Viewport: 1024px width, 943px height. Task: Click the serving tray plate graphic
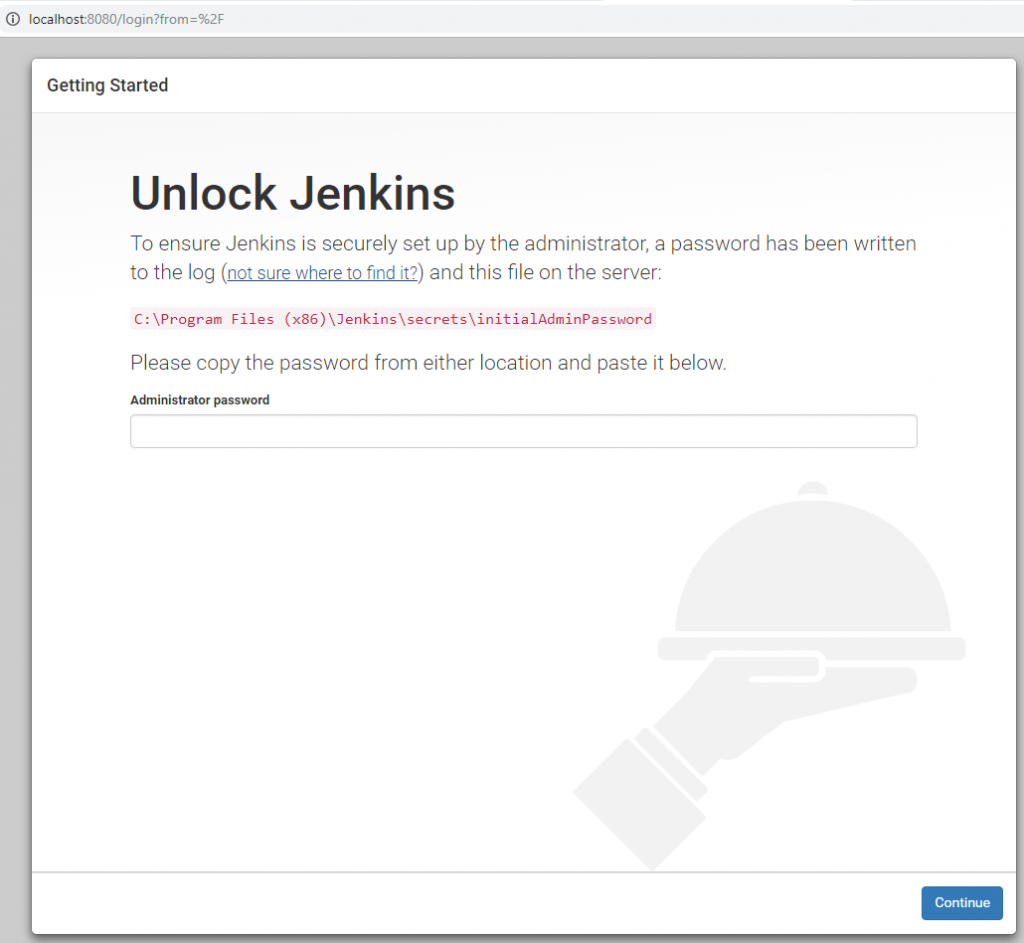(811, 648)
